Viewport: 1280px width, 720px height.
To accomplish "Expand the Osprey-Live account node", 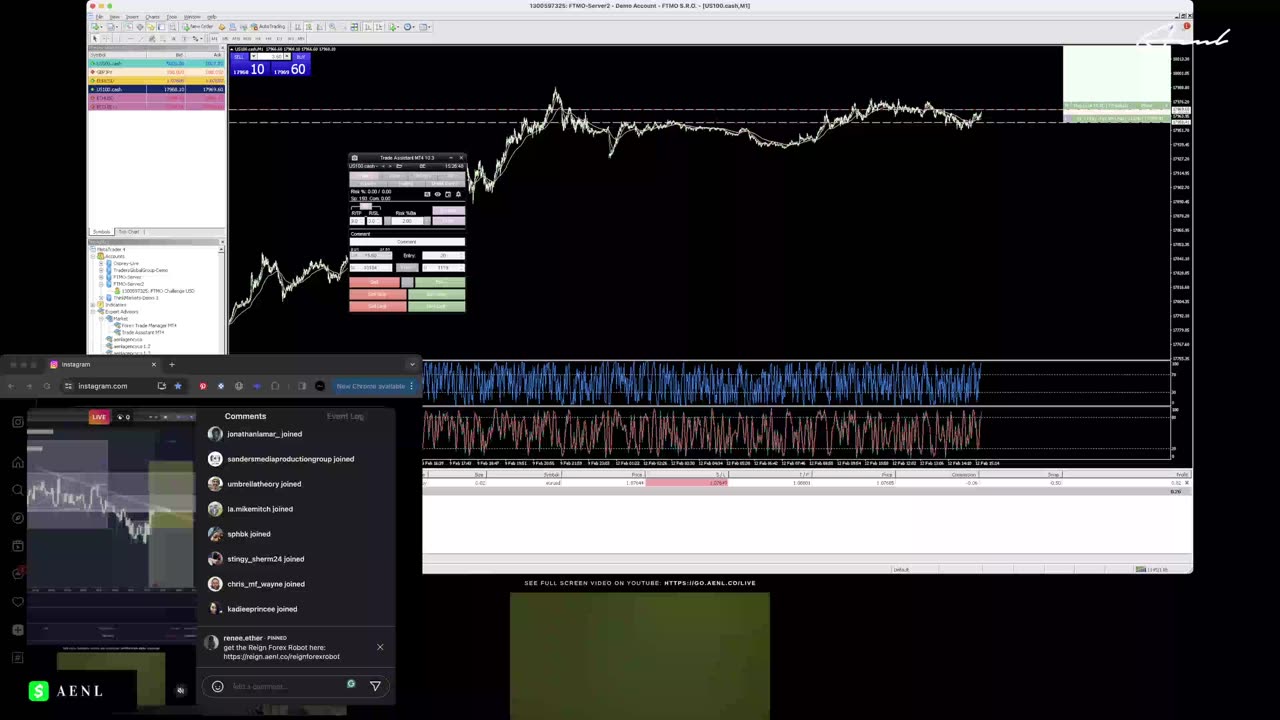I will click(101, 263).
